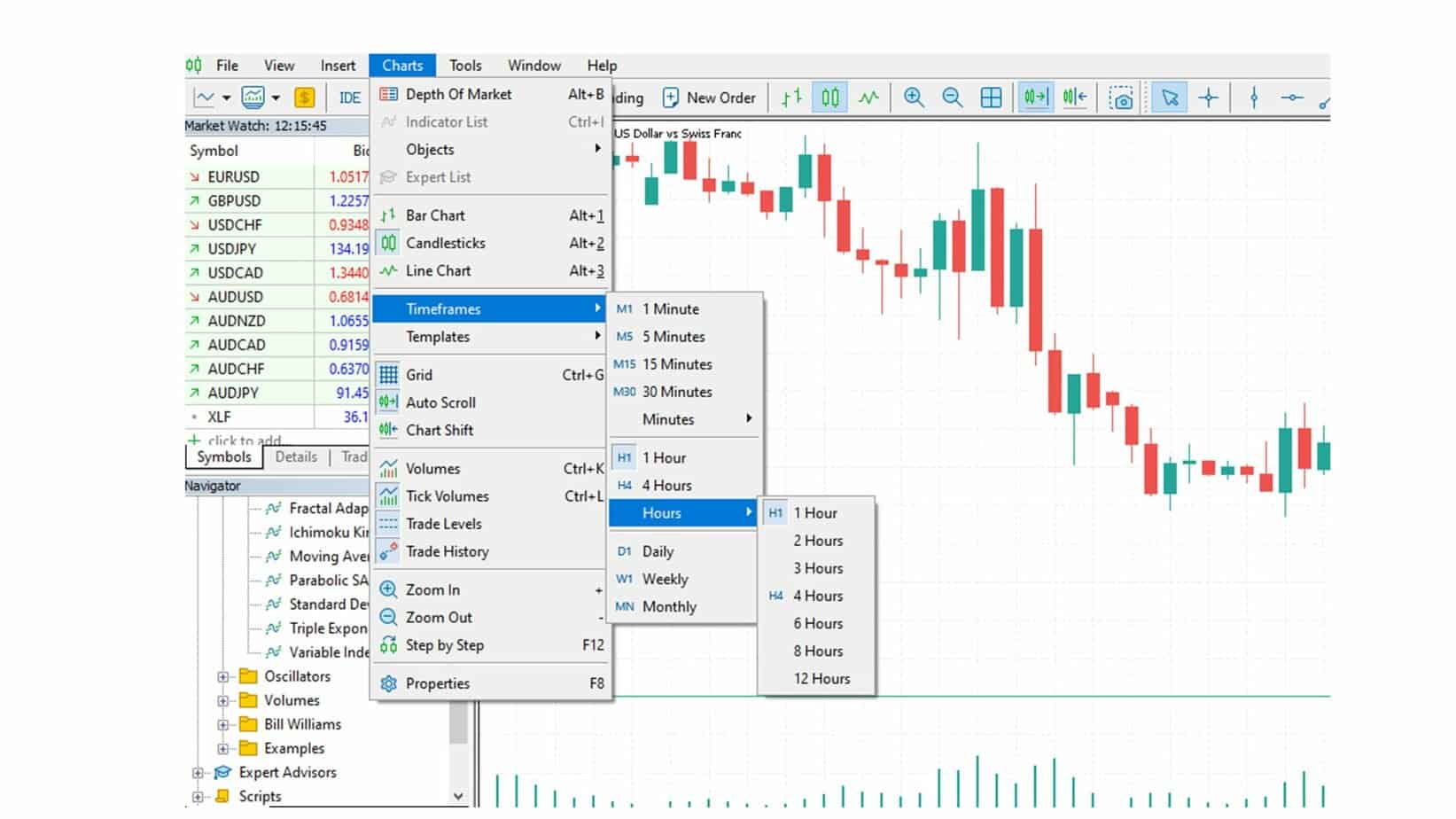Click toolbar candlestick chart icon

[x=830, y=97]
